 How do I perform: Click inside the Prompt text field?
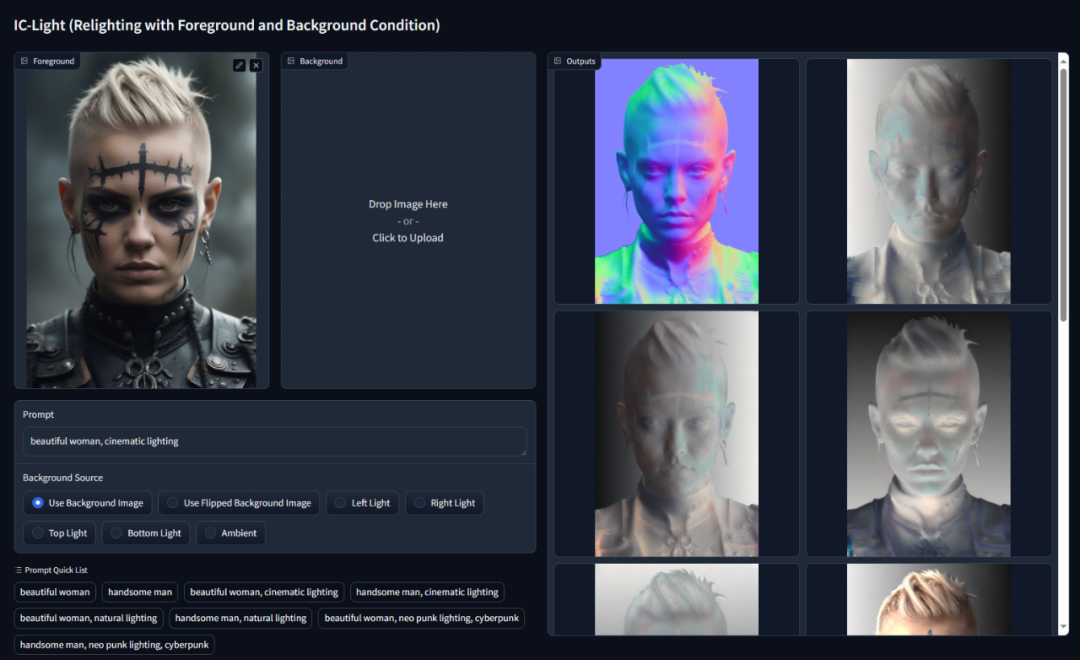pyautogui.click(x=275, y=441)
